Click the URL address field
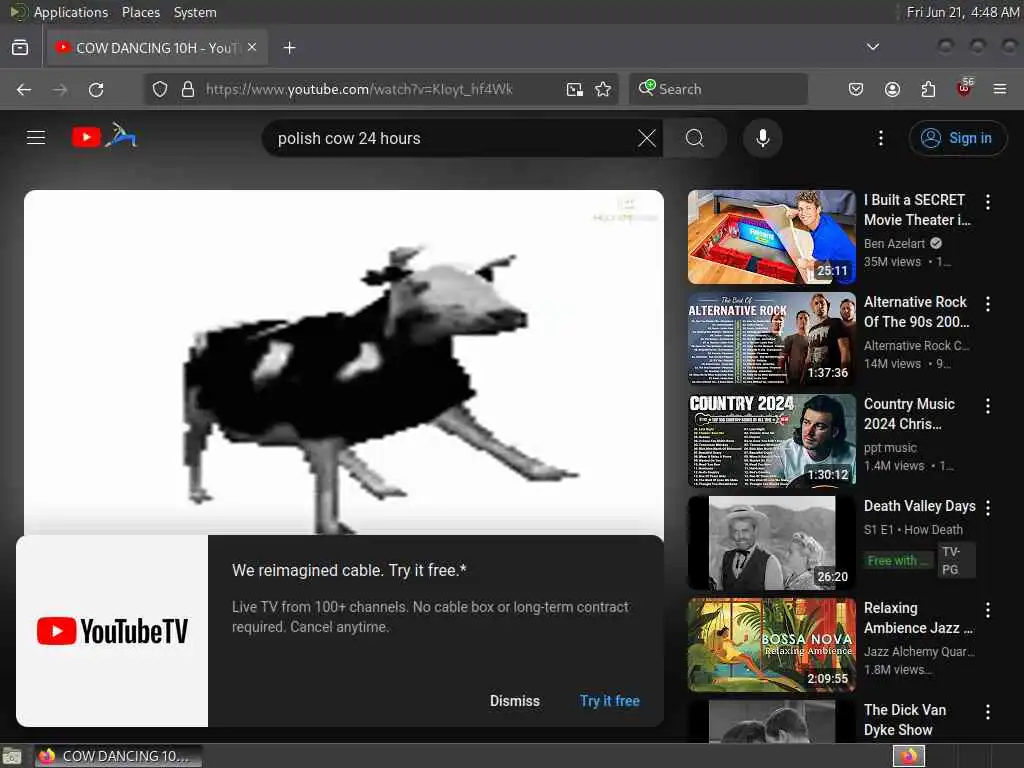1024x768 pixels. 381,89
